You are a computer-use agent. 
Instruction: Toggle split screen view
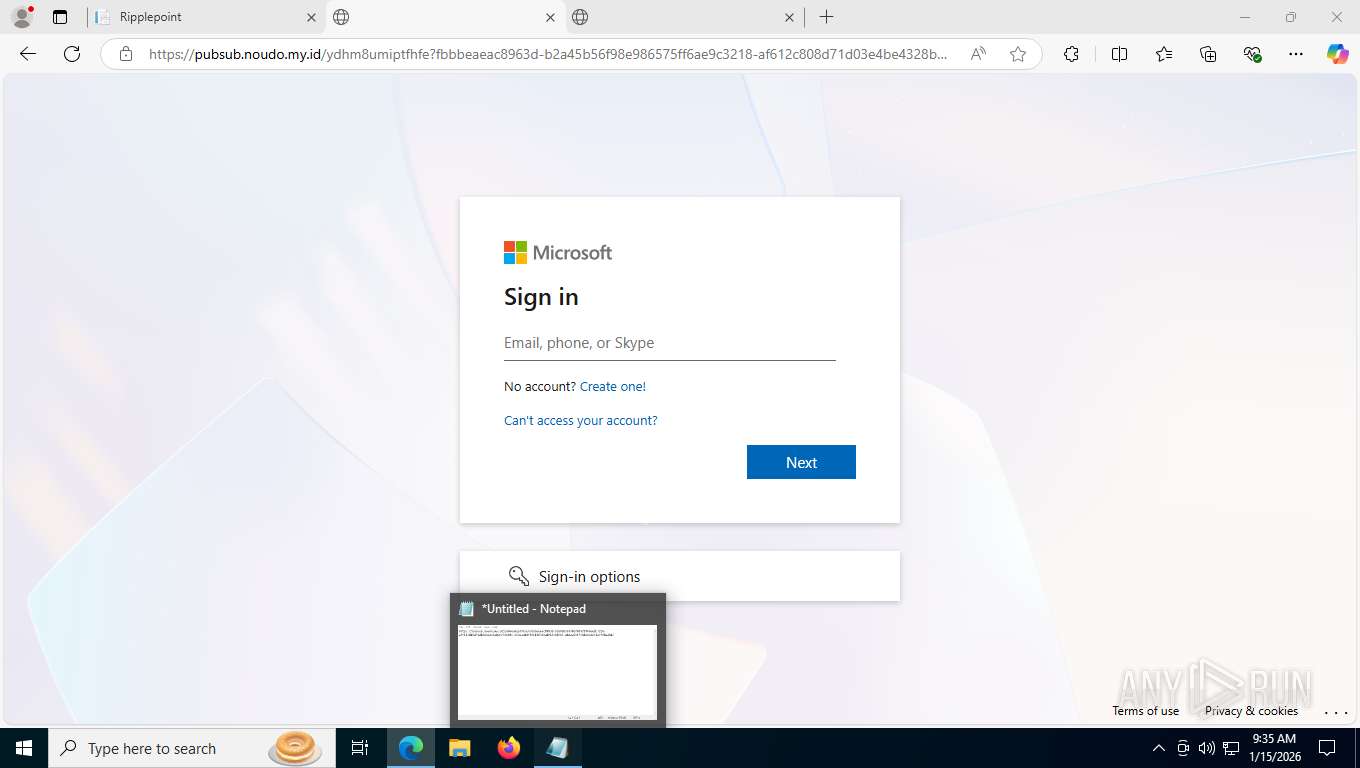(1119, 54)
